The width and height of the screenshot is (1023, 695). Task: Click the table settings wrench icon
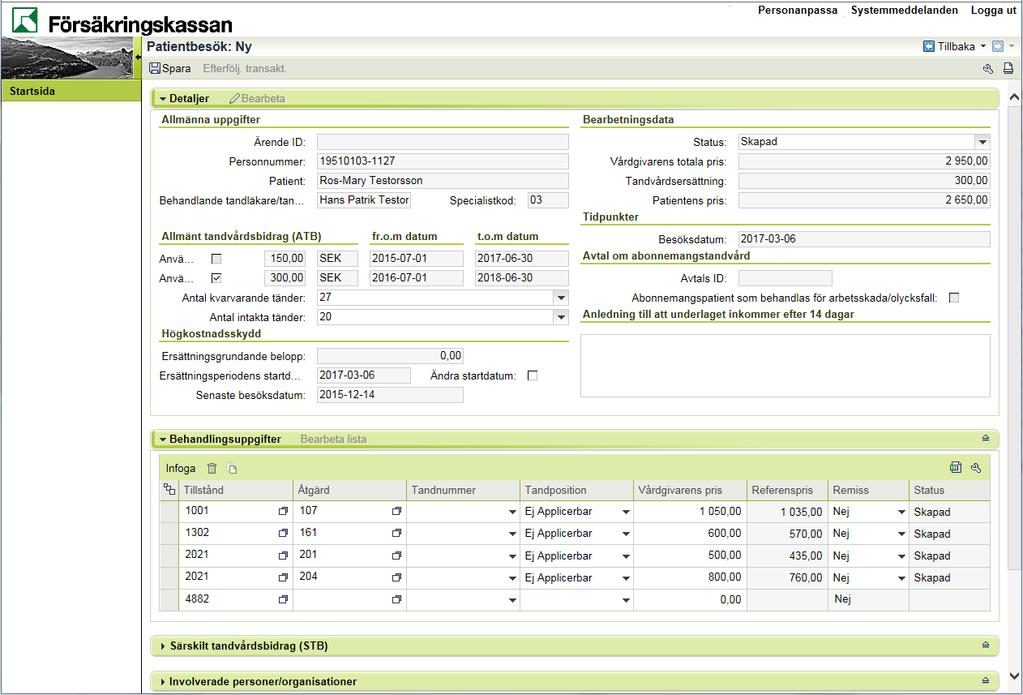976,467
